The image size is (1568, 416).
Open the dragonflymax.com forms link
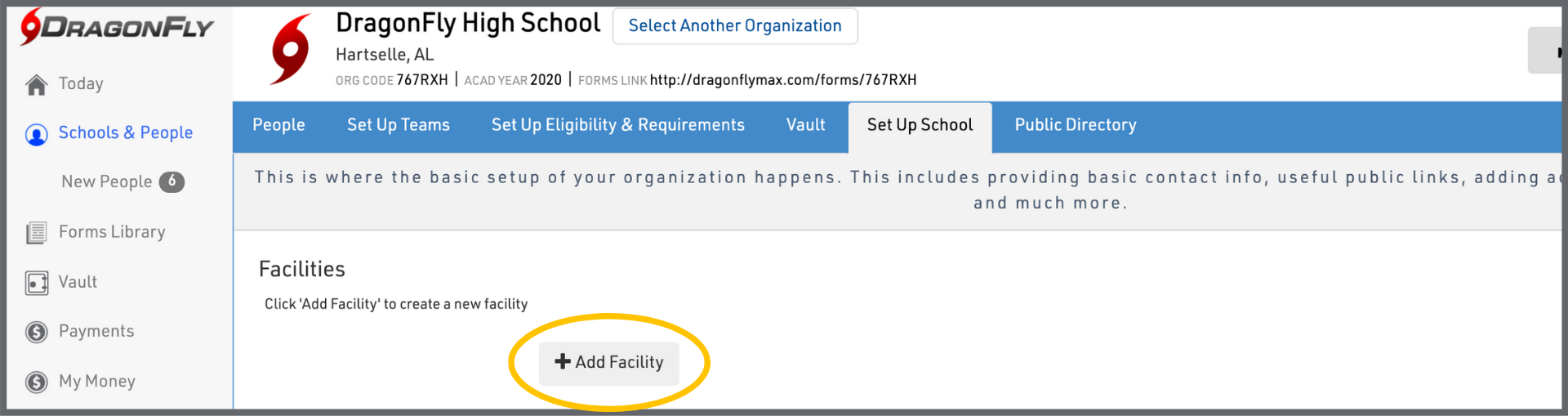(783, 80)
